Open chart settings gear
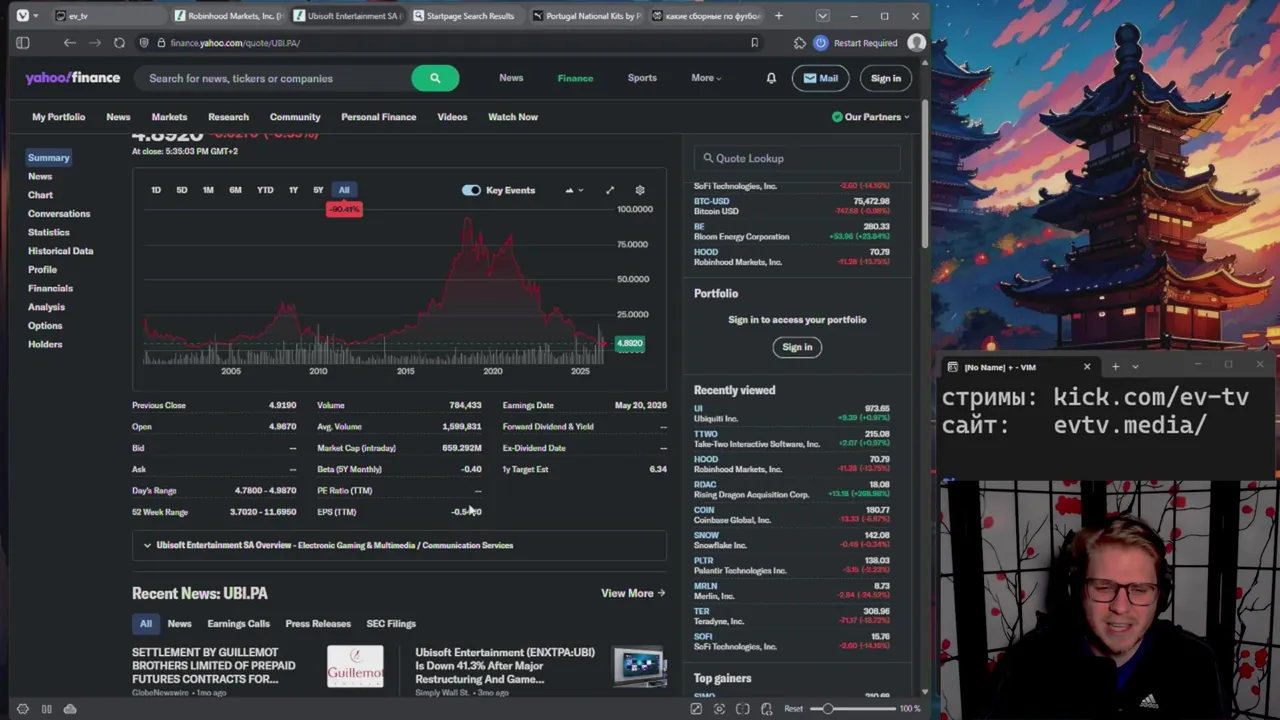The image size is (1280, 720). click(640, 190)
